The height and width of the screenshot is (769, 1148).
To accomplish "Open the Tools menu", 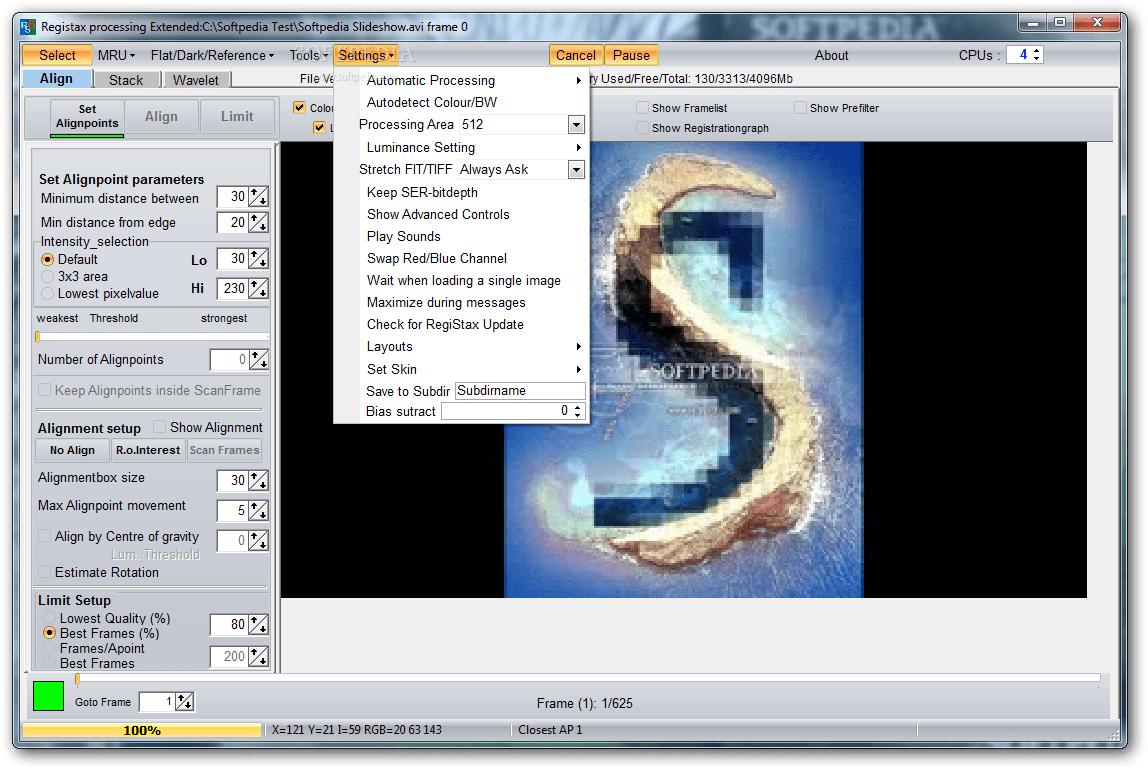I will [x=306, y=55].
